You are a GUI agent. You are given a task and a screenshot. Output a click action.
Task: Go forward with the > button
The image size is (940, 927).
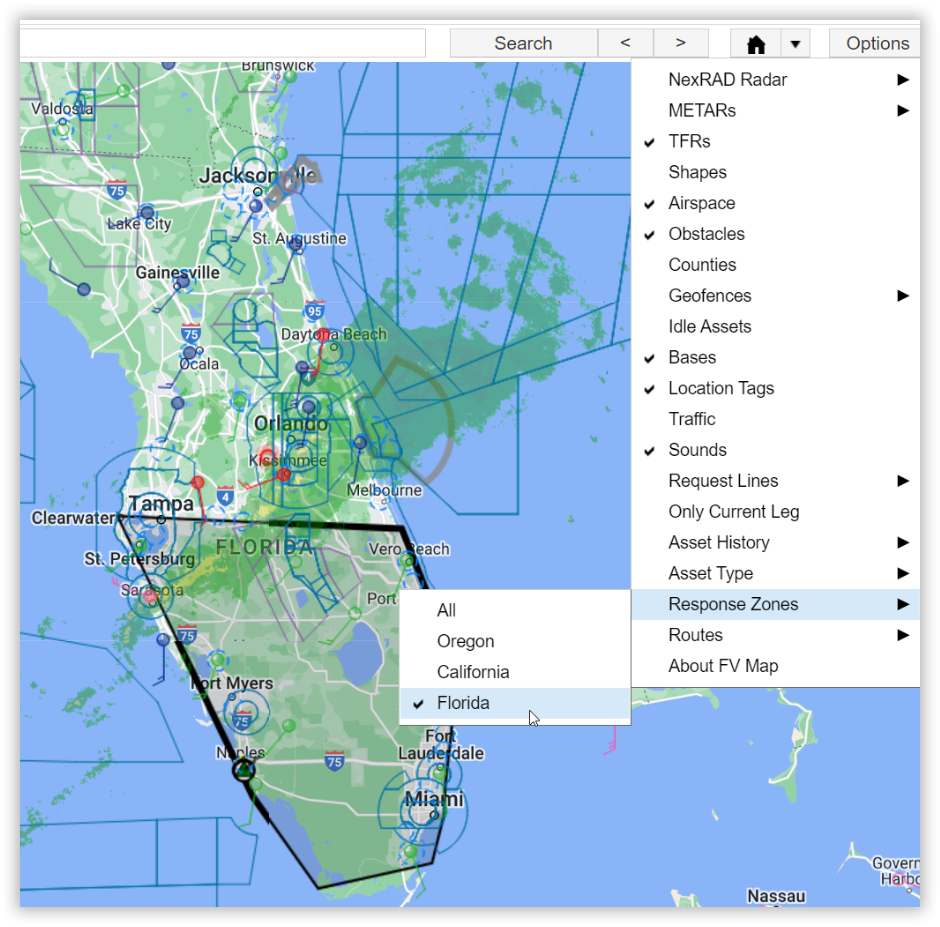click(x=680, y=43)
